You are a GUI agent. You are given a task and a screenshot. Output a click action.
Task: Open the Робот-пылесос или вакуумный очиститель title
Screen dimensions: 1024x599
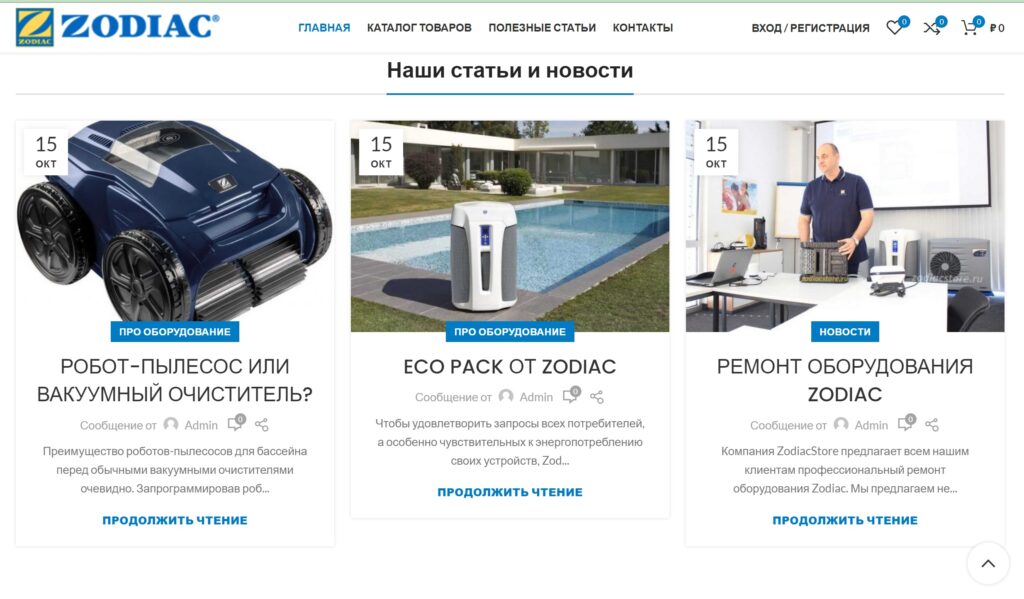175,380
